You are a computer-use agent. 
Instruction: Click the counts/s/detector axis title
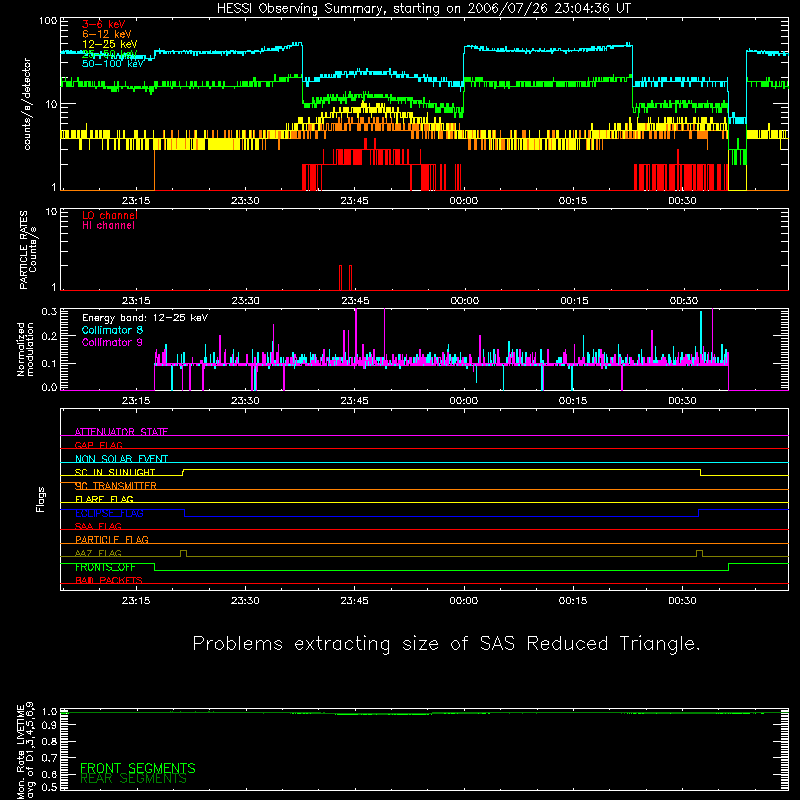[x=27, y=104]
